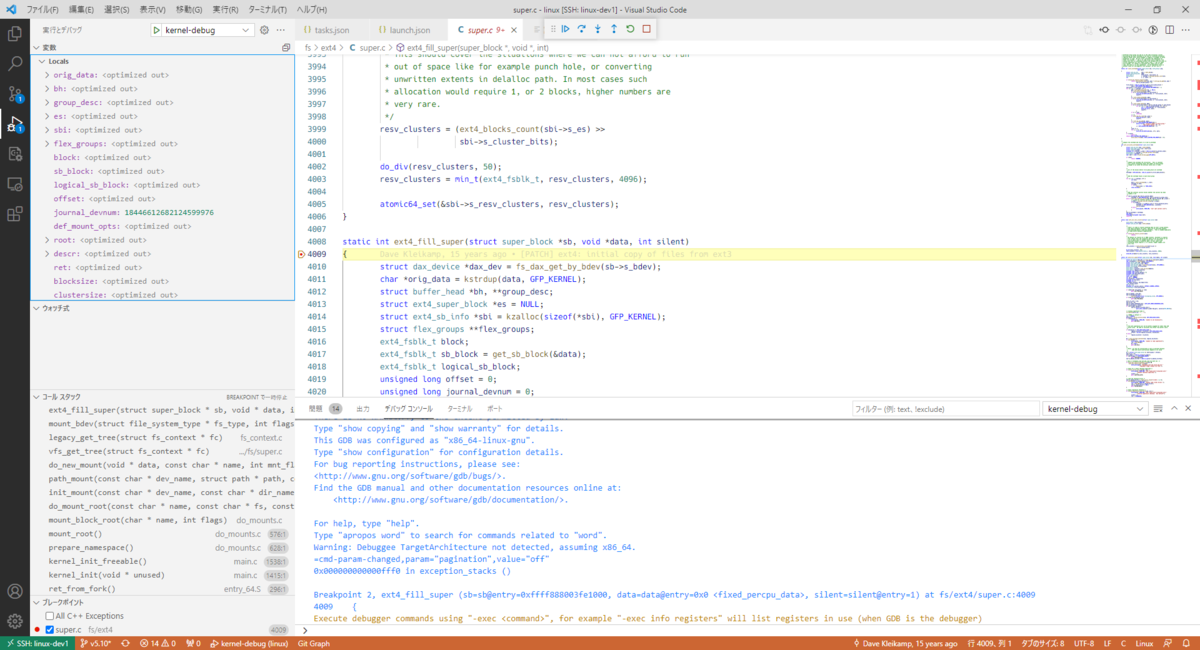Click the clear console icon in panel
Screen dimensions: 1200x650
[1158, 409]
